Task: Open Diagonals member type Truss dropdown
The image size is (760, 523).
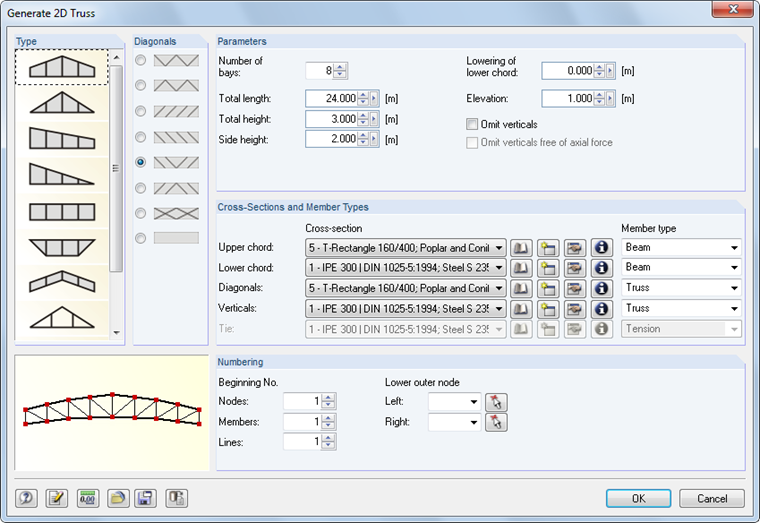Action: [681, 288]
